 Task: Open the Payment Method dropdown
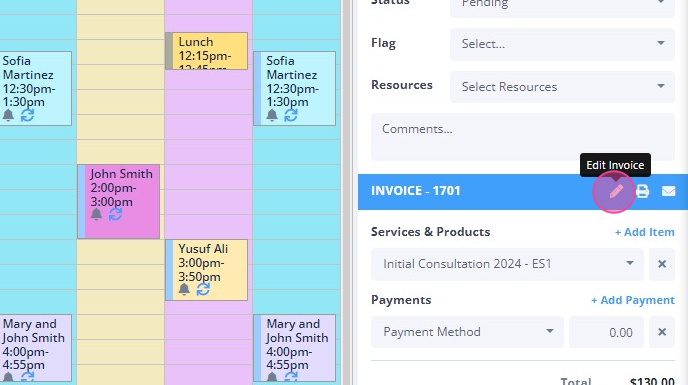click(x=467, y=332)
